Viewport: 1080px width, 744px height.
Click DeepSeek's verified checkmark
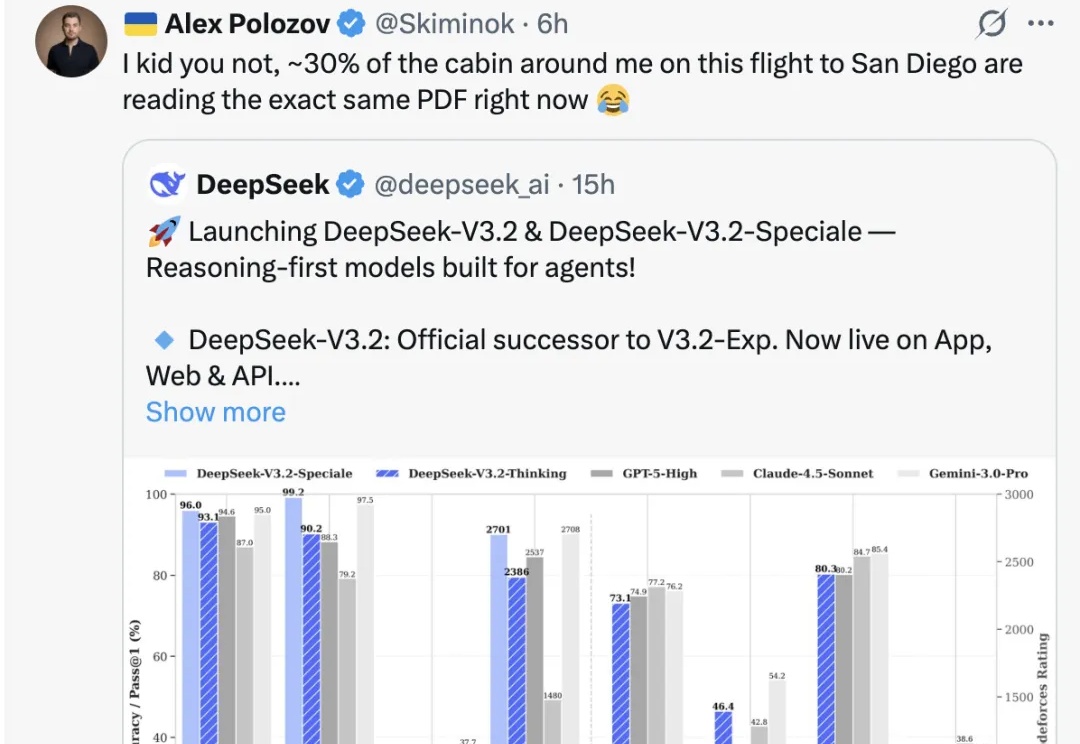pyautogui.click(x=349, y=184)
